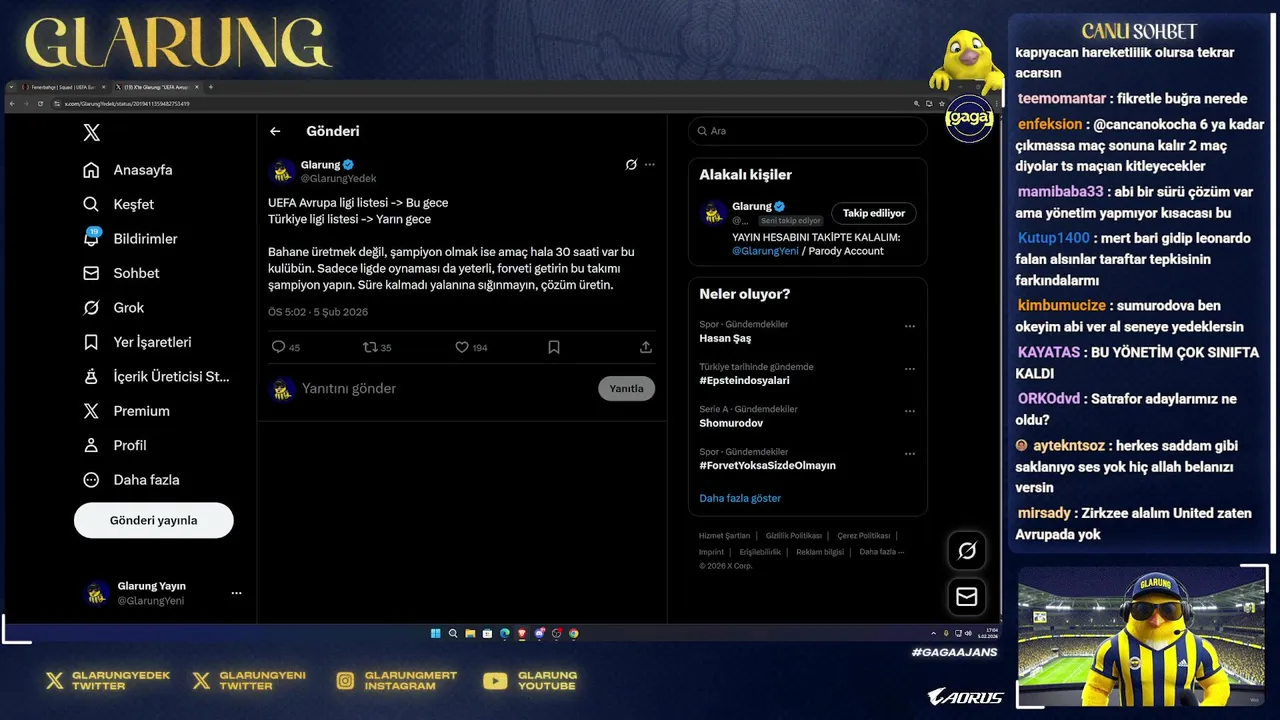
Task: Open the Premium page
Action: [x=126, y=411]
